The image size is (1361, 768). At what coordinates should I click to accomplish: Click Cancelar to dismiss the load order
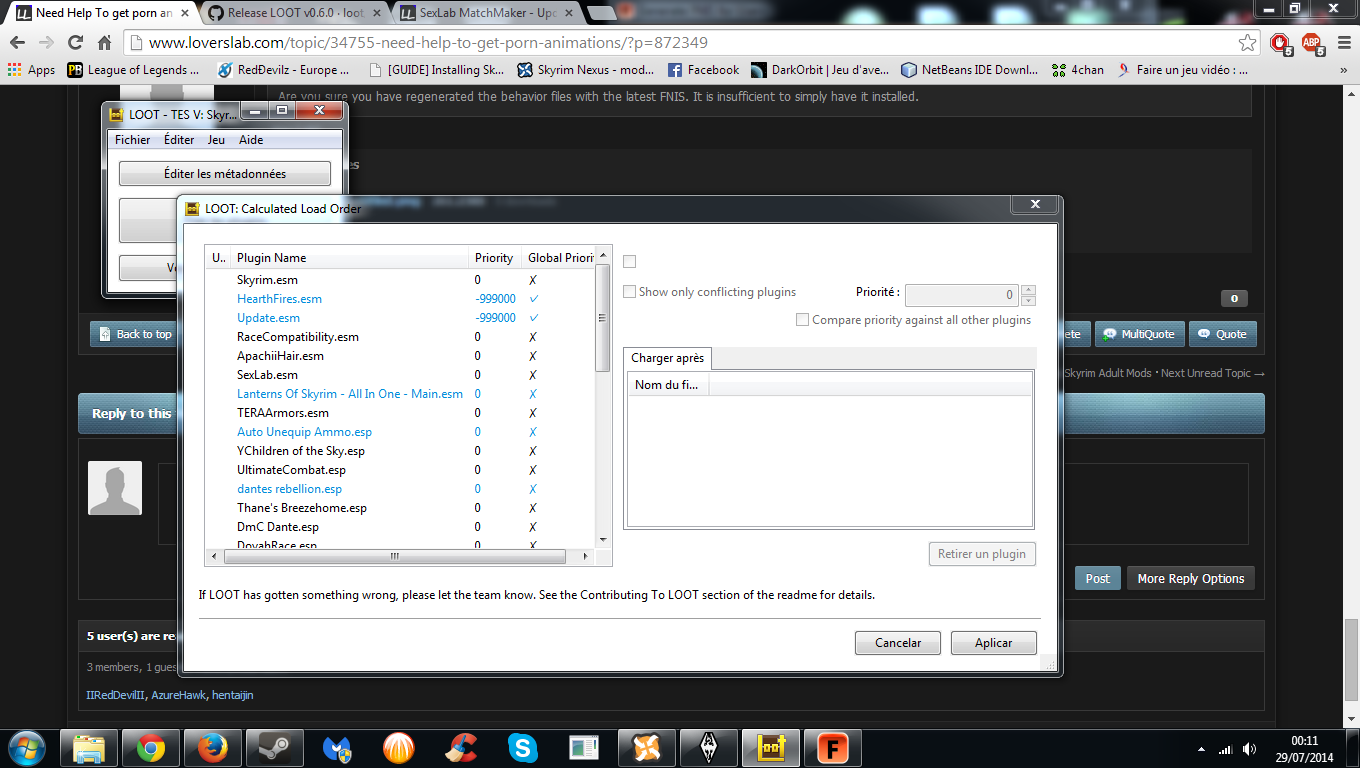click(898, 643)
